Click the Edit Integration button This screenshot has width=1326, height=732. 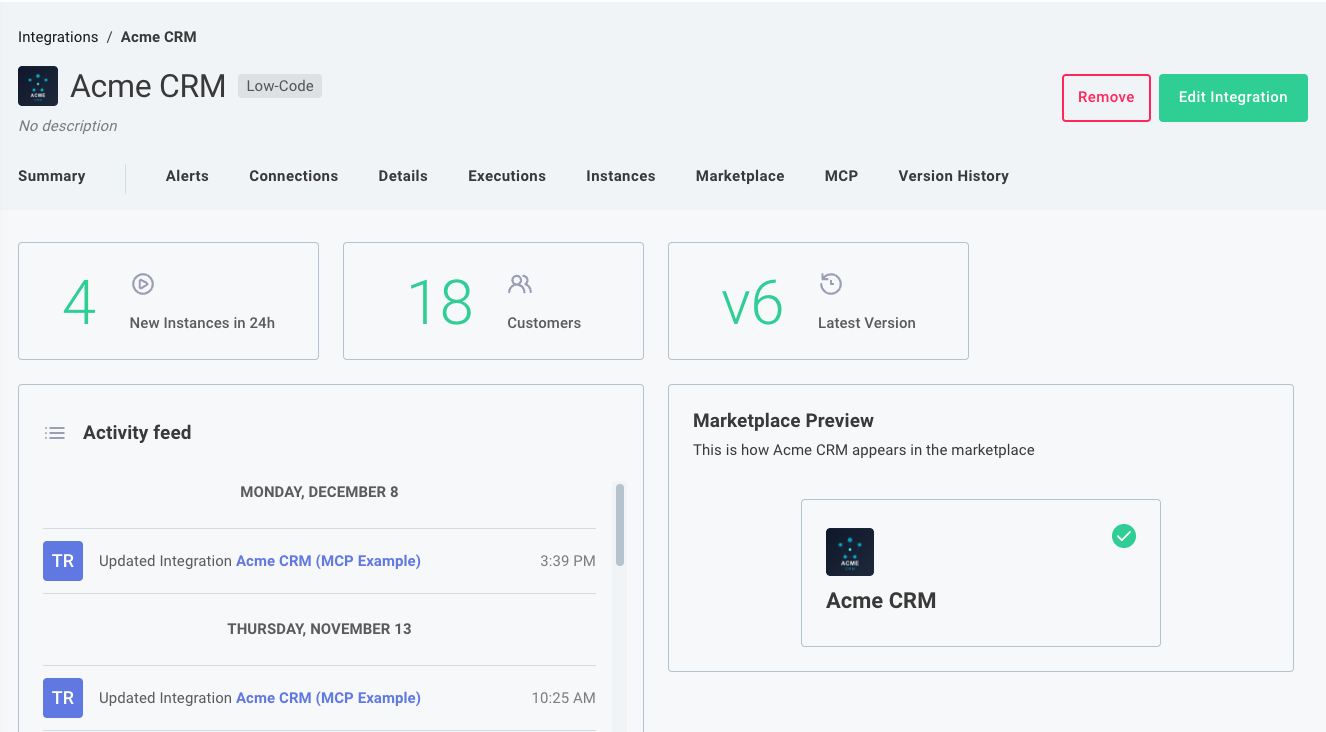pos(1233,97)
